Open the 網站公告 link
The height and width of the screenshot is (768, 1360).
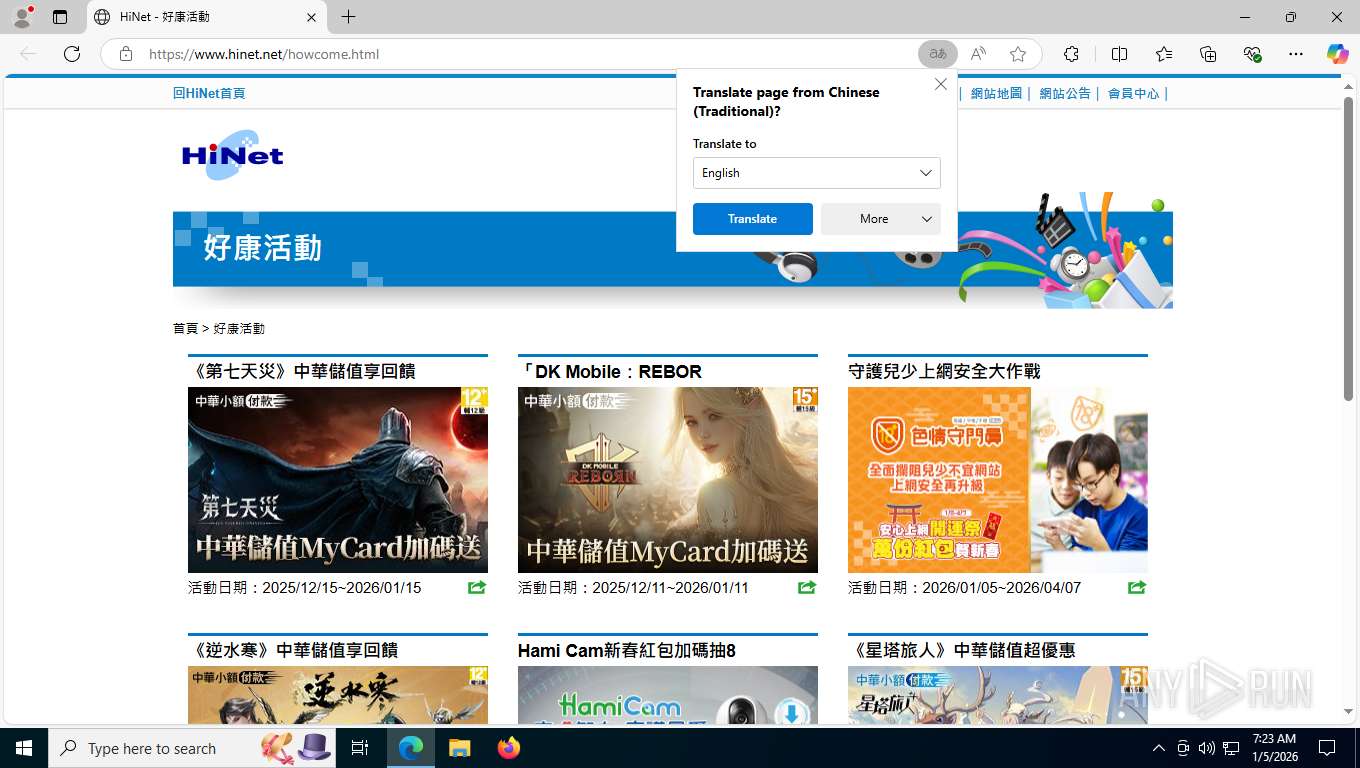(1065, 93)
